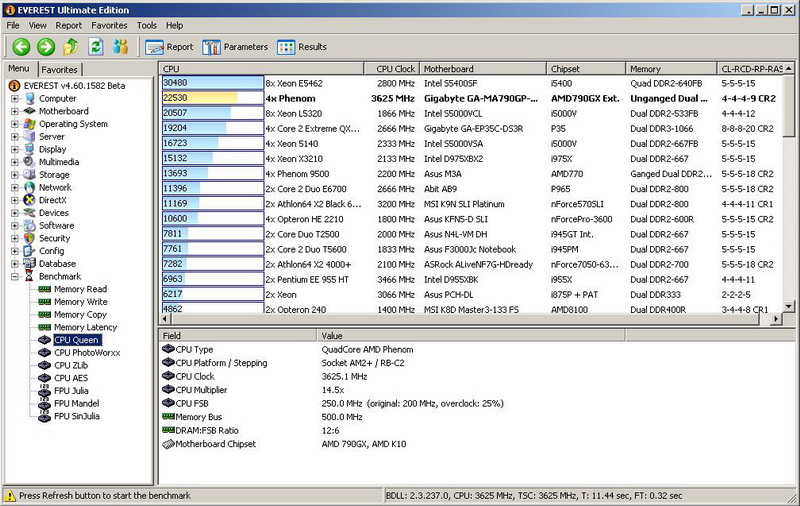Open the CPU AES benchmark

point(71,378)
